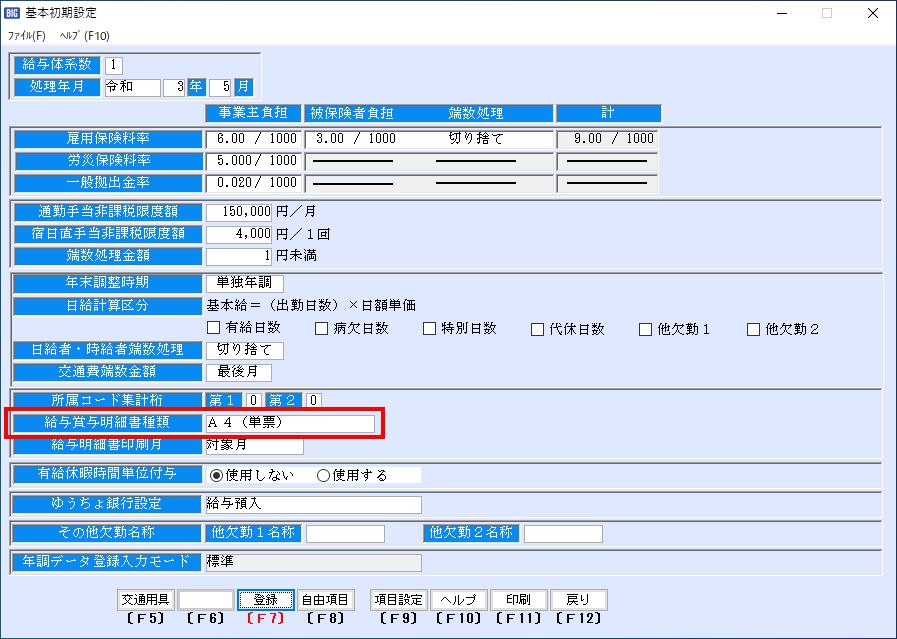Tick the 代休日数 checkbox
Screen dimensions: 897x639
pyautogui.click(x=538, y=329)
